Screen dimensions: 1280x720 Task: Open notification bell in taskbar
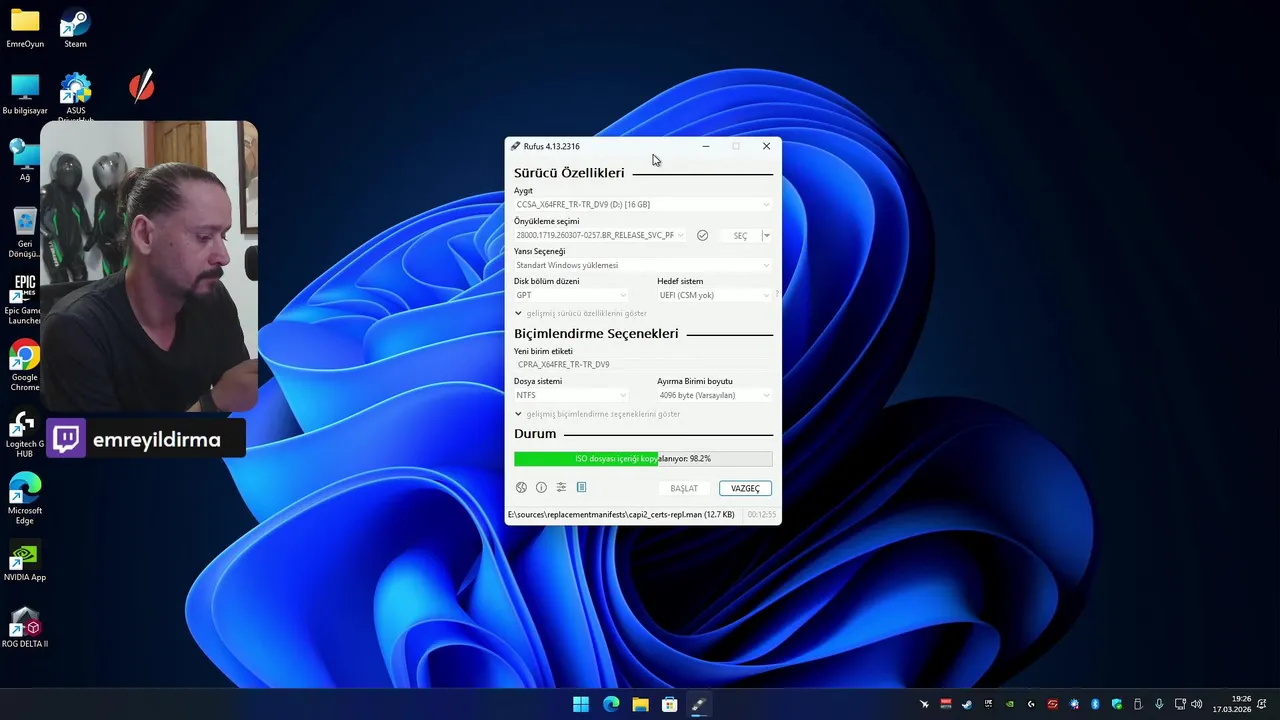1261,704
